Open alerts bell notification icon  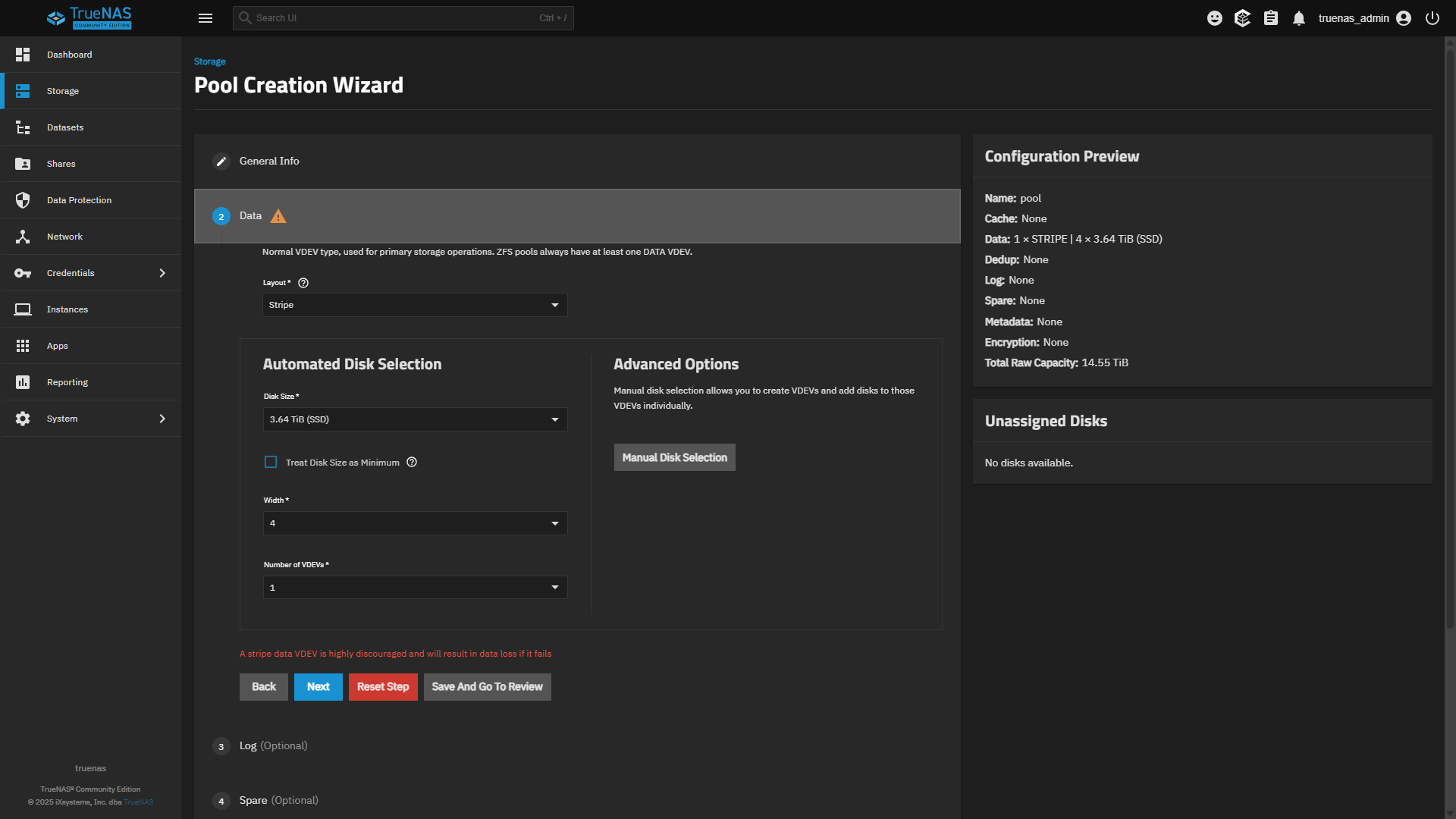click(x=1299, y=18)
